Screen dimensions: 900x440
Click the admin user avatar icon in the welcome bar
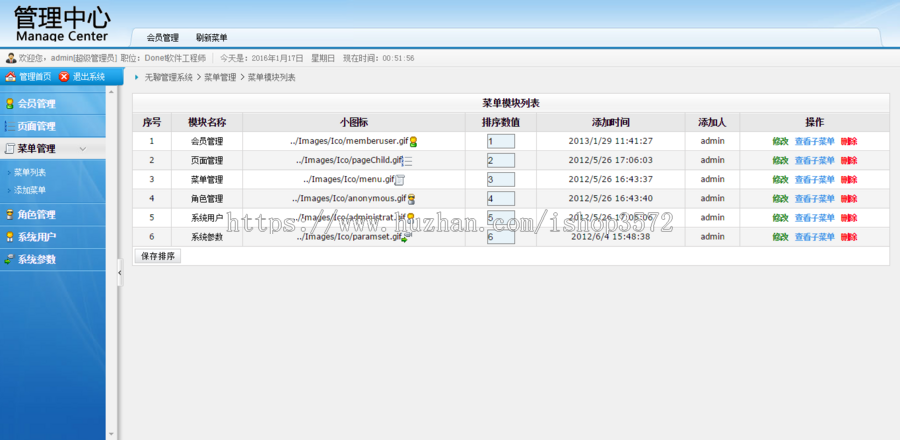pyautogui.click(x=10, y=58)
